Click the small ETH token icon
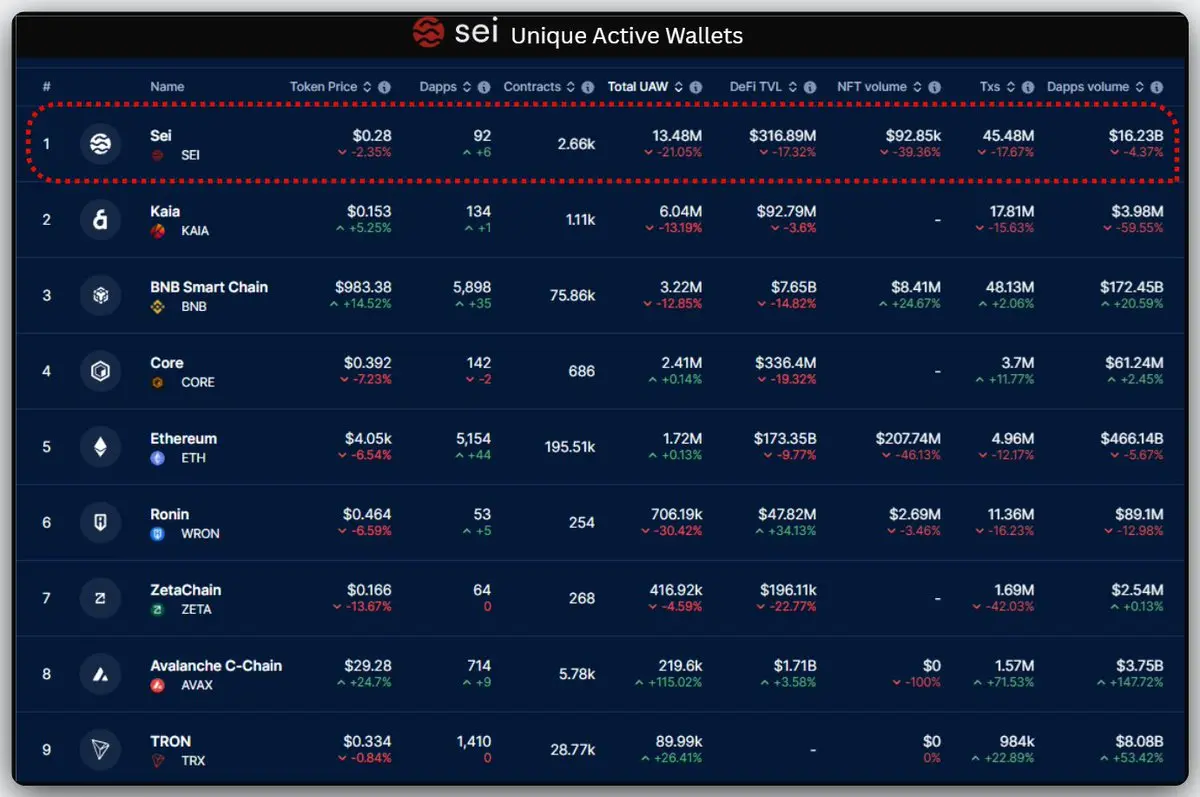This screenshot has height=797, width=1200. pyautogui.click(x=157, y=458)
